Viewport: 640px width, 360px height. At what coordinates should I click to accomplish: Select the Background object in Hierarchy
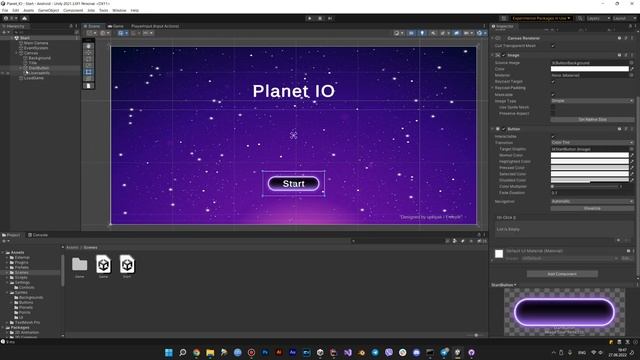coord(40,58)
